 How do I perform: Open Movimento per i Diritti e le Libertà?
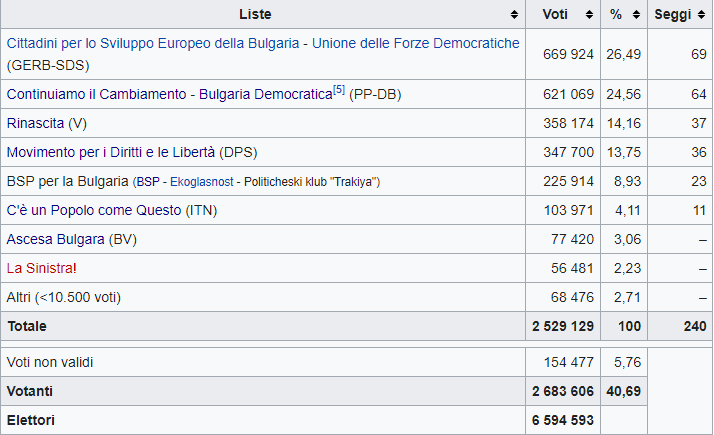(x=111, y=152)
